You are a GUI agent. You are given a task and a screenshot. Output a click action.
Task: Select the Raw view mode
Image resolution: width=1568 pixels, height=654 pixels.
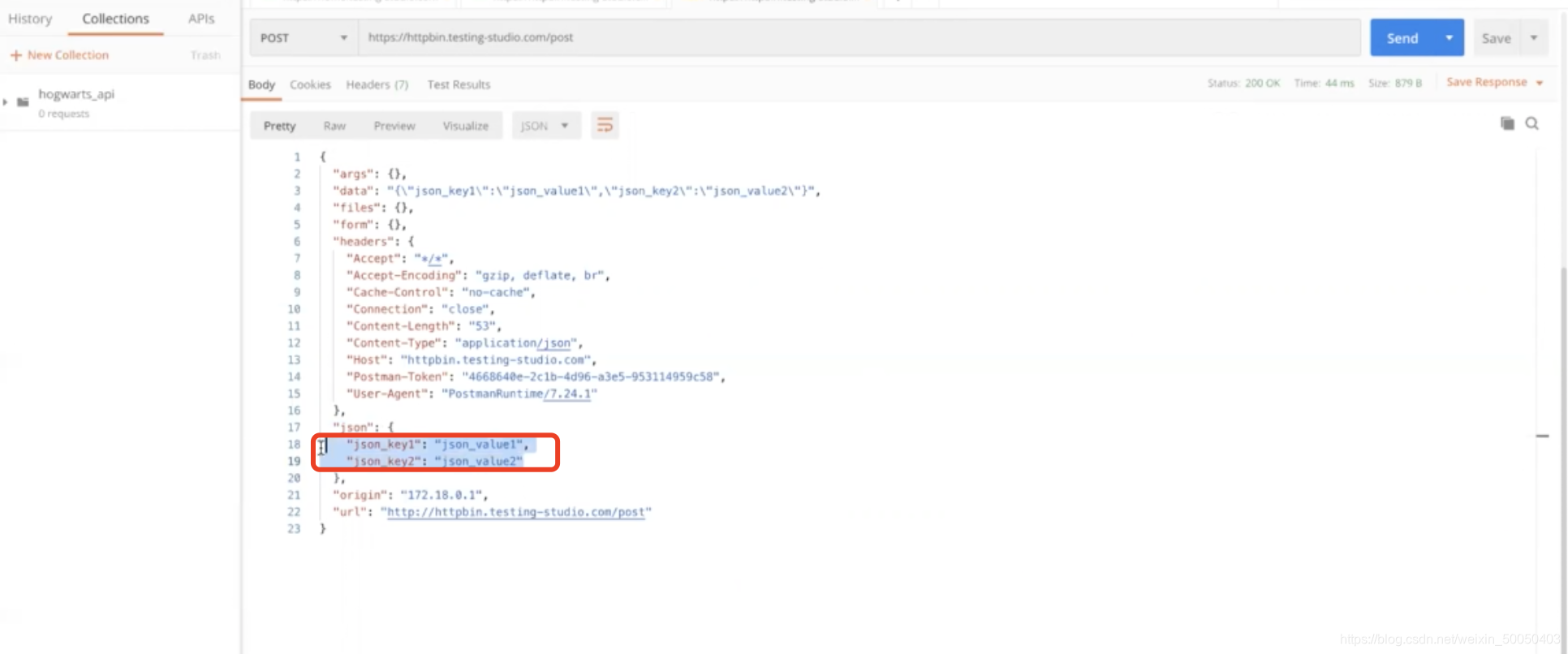(x=334, y=126)
